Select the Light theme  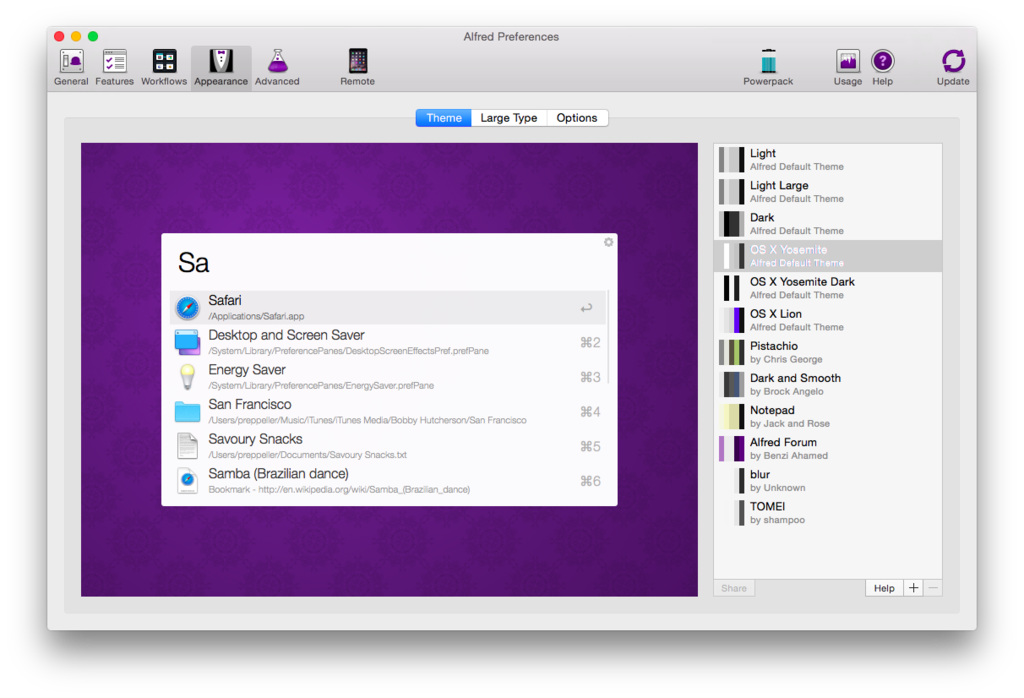828,159
